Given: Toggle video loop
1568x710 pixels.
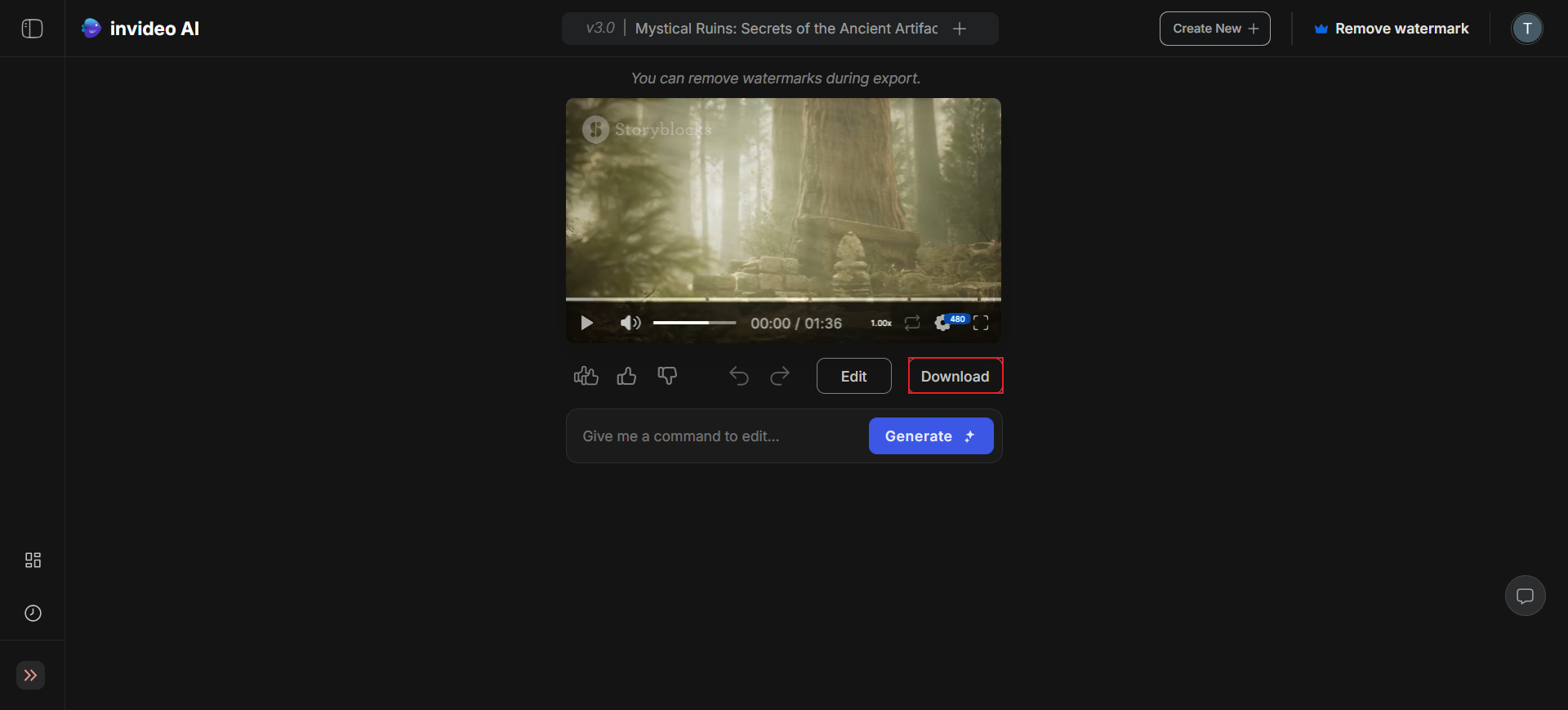Looking at the screenshot, I should tap(912, 323).
